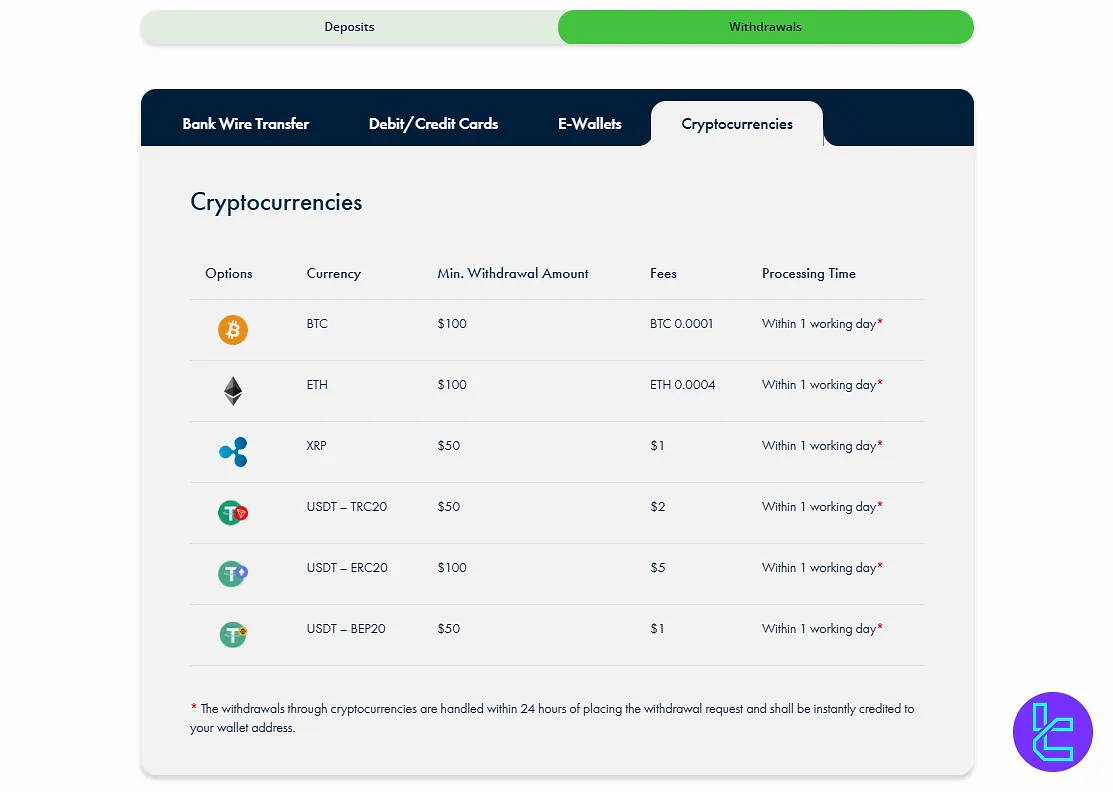Click the $2 fee for USDT TRC20
Screen dimensions: 1113x792
click(657, 507)
